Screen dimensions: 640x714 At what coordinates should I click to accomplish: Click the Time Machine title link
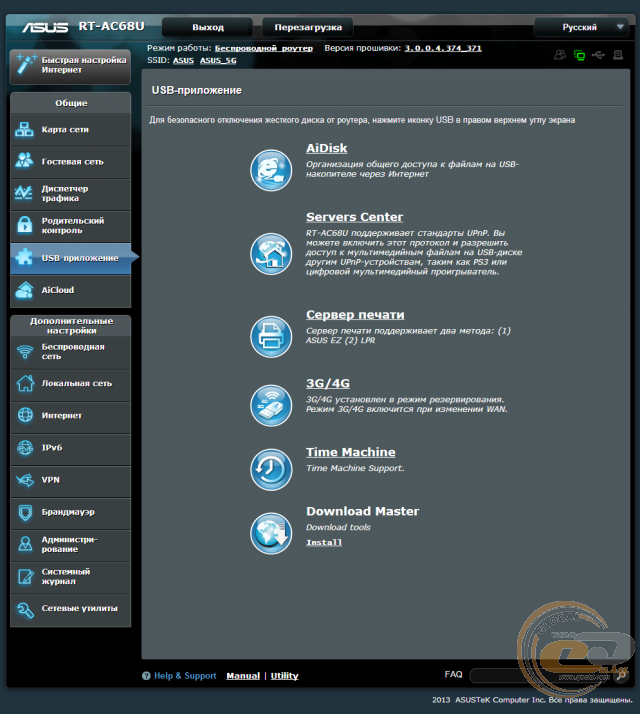pos(351,452)
